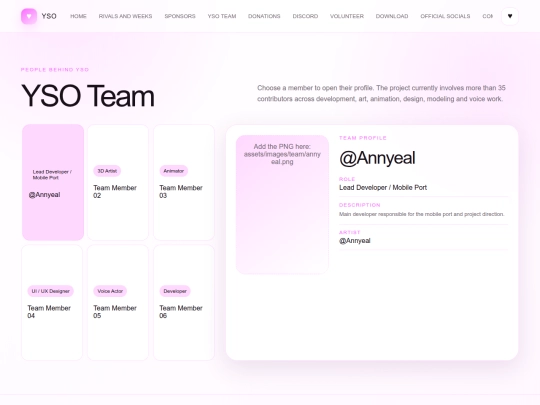Click the YSO Team page heading
Viewport: 540px width, 405px height.
[x=88, y=96]
